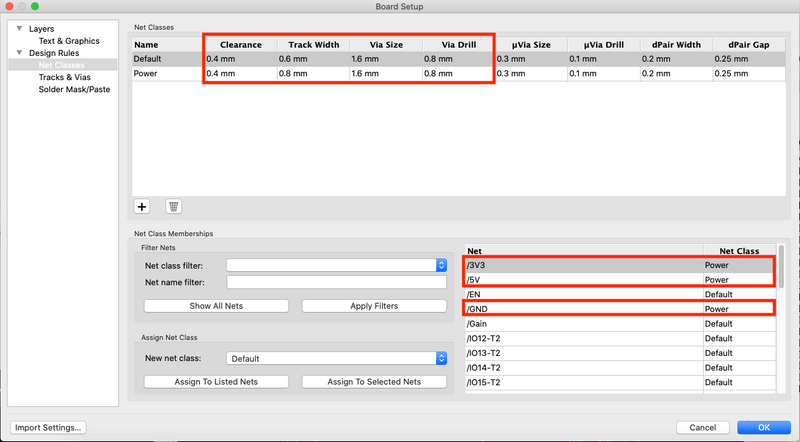Click the trash icon to delete net class
The width and height of the screenshot is (800, 442).
(x=173, y=206)
